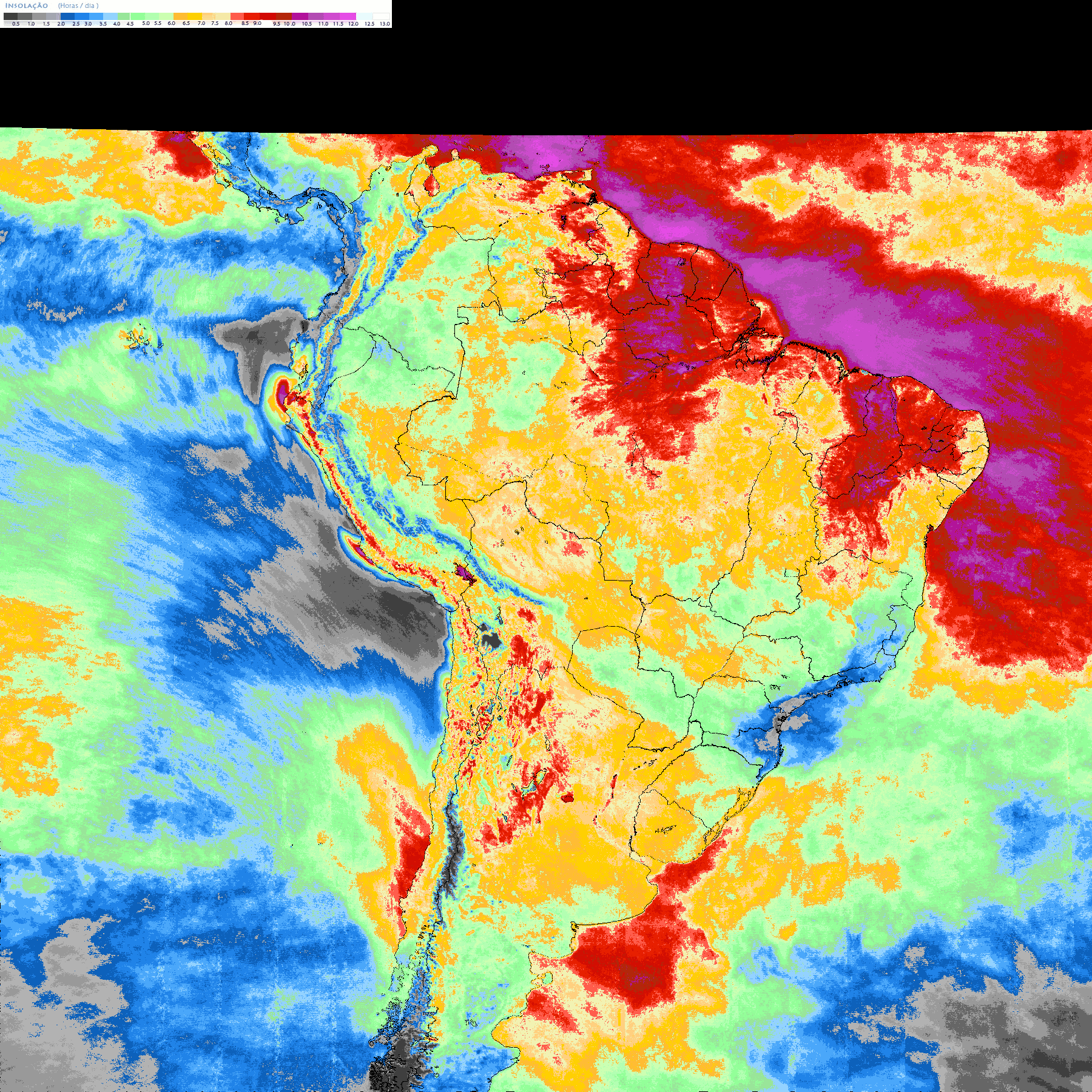Image resolution: width=1092 pixels, height=1092 pixels.
Task: Pick the bright magenta swatch above 12.0
Action: click(348, 16)
